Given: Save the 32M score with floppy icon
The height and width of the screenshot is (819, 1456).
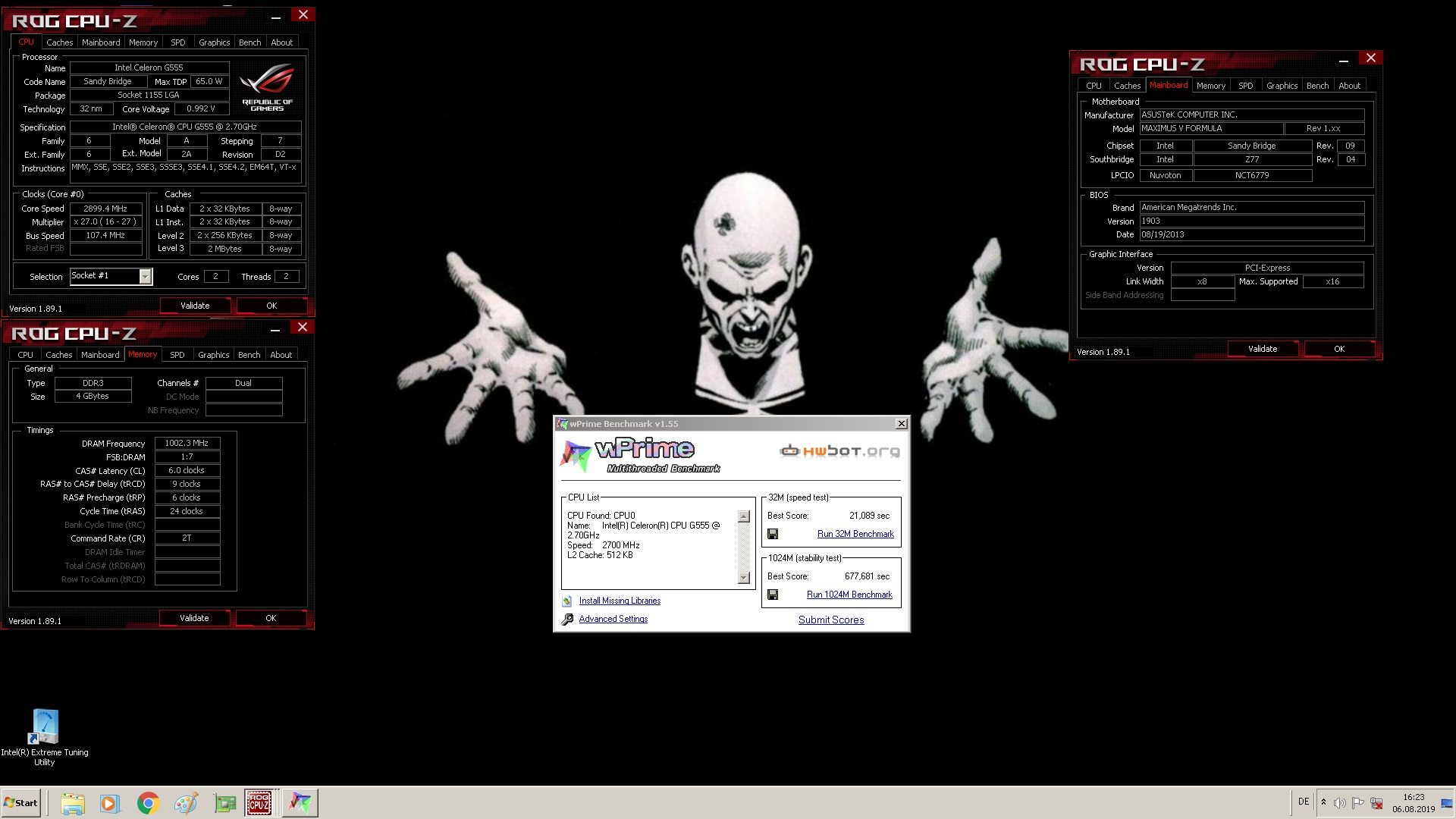Looking at the screenshot, I should 773,534.
